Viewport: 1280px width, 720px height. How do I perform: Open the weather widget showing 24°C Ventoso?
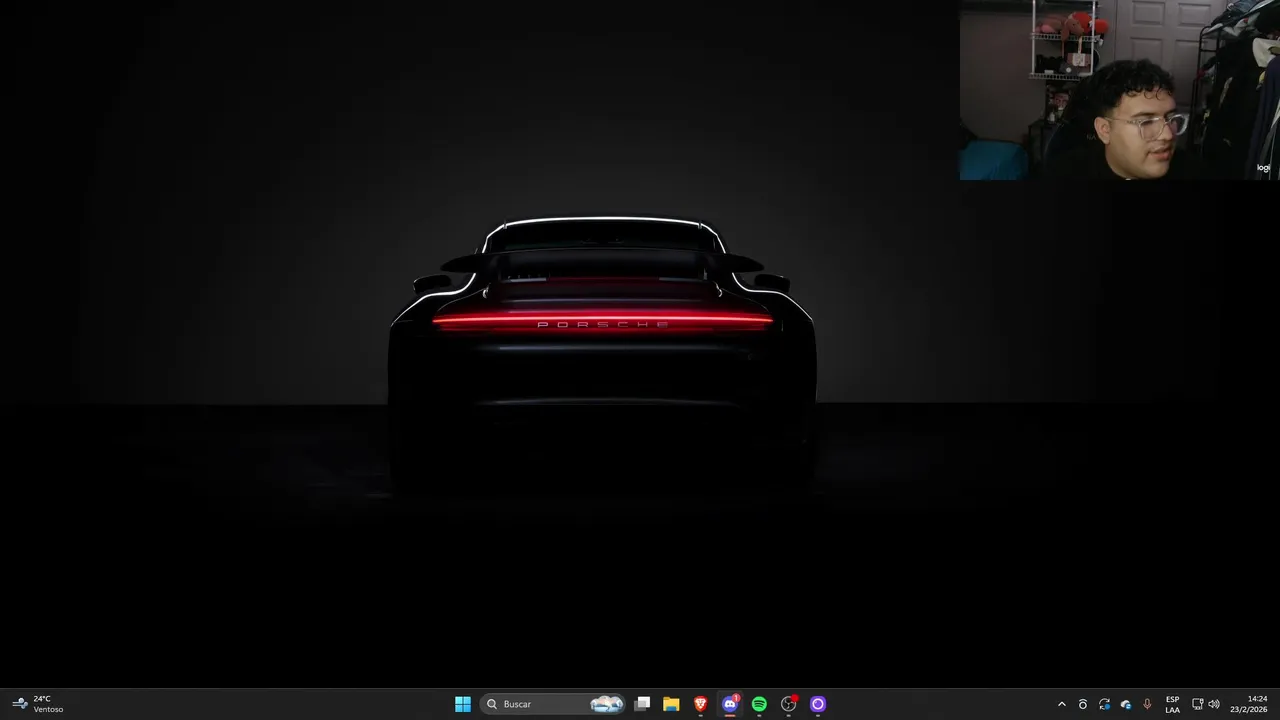[38, 704]
